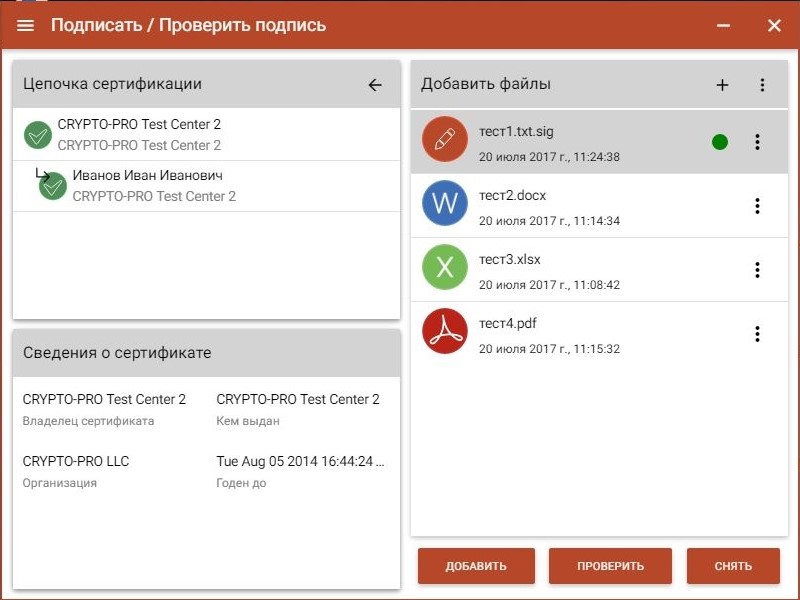
Task: Open more options for тест4.pdf
Action: coord(757,334)
